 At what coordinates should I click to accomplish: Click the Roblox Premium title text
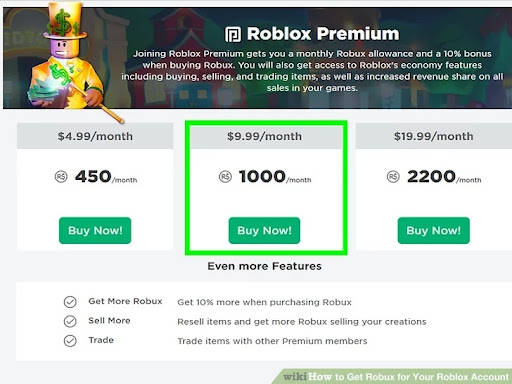click(x=323, y=34)
